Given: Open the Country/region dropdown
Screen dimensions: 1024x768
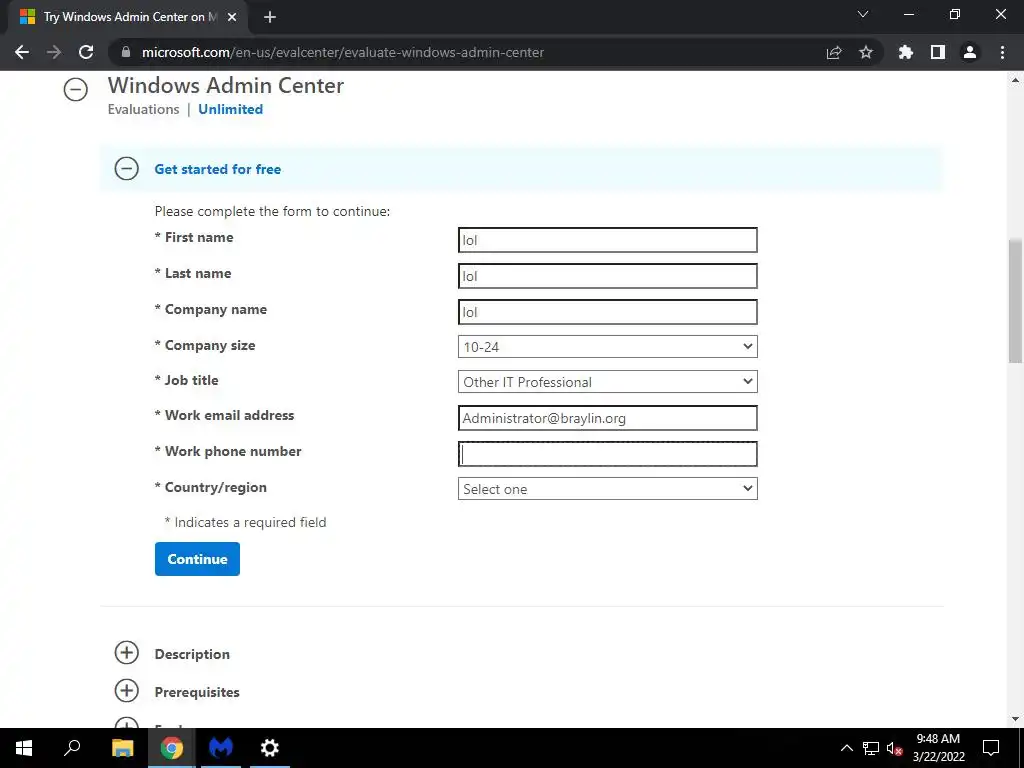Looking at the screenshot, I should click(607, 488).
